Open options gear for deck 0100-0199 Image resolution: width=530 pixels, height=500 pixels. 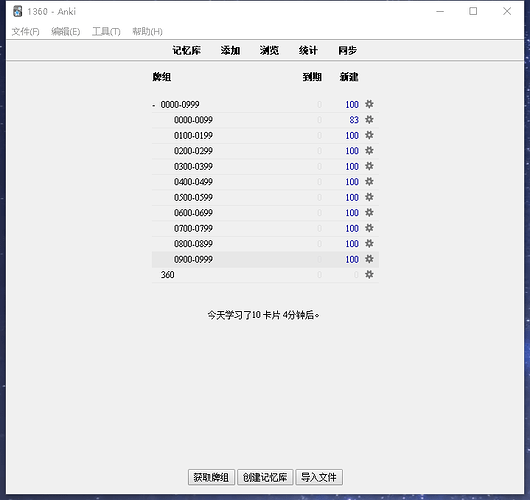369,135
